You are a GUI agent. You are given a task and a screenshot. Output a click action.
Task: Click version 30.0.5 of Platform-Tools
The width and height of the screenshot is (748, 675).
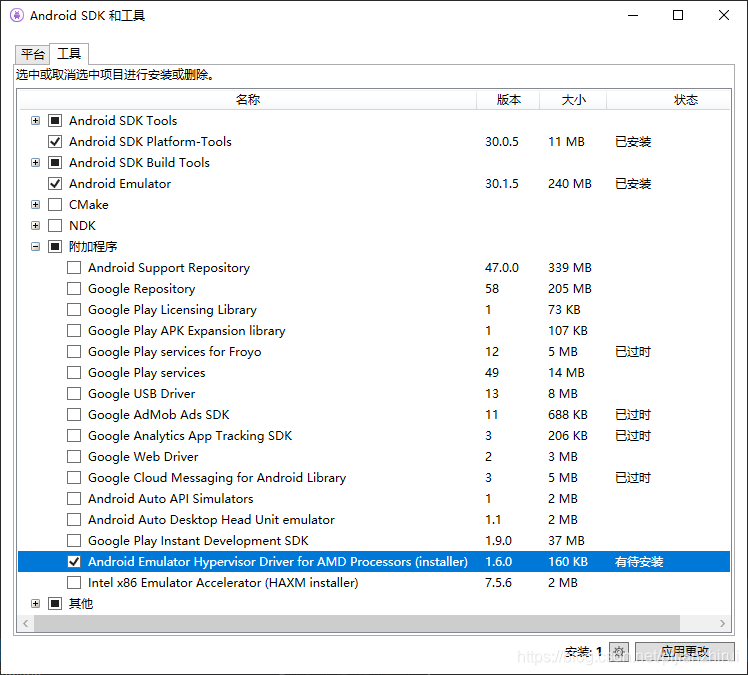(x=502, y=142)
